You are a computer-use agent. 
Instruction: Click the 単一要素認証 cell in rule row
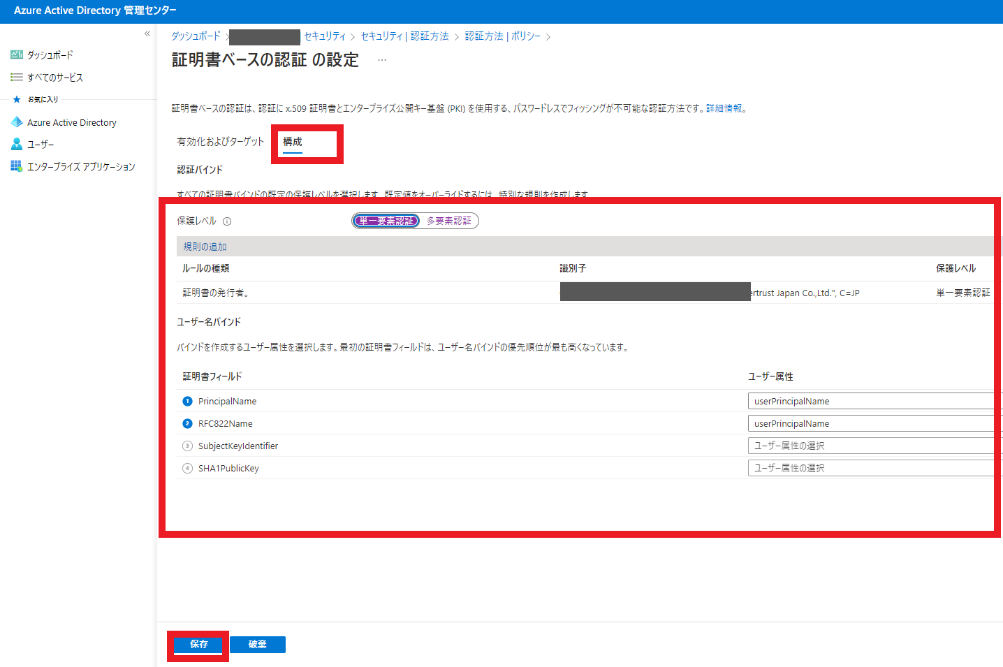click(x=963, y=292)
